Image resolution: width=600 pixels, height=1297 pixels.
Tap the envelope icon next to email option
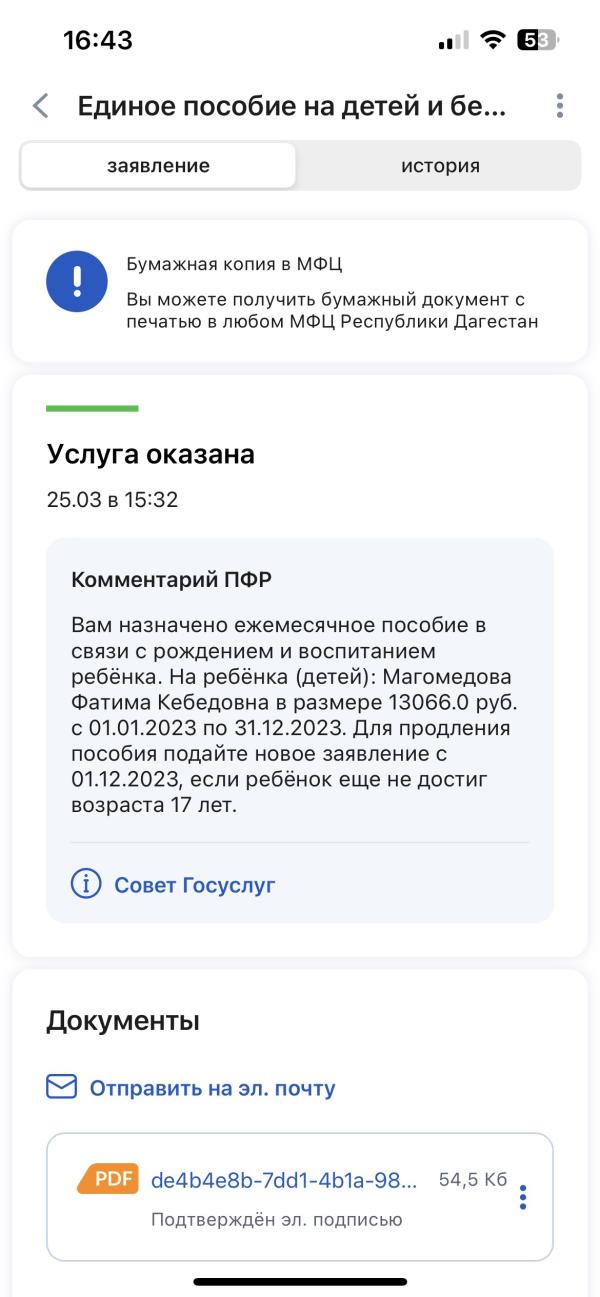pos(58,1086)
